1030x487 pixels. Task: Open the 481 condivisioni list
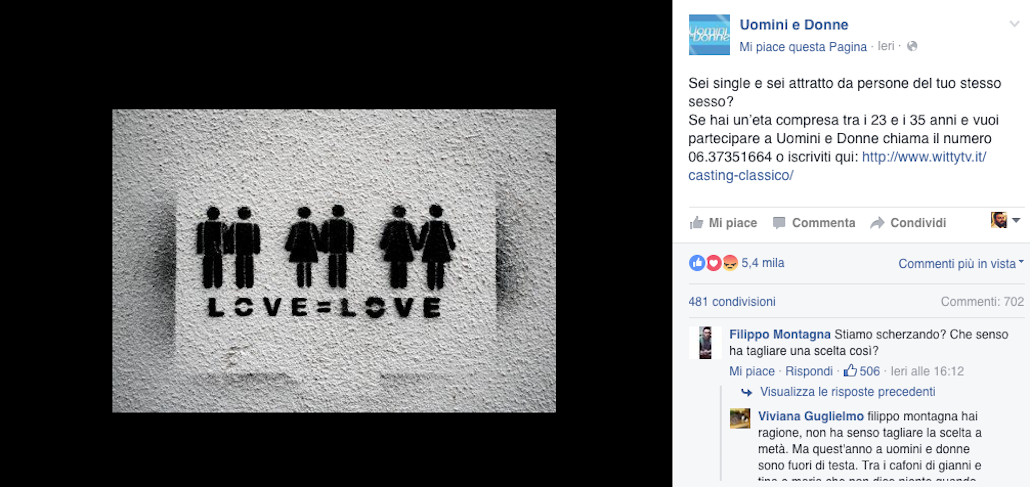pos(732,302)
